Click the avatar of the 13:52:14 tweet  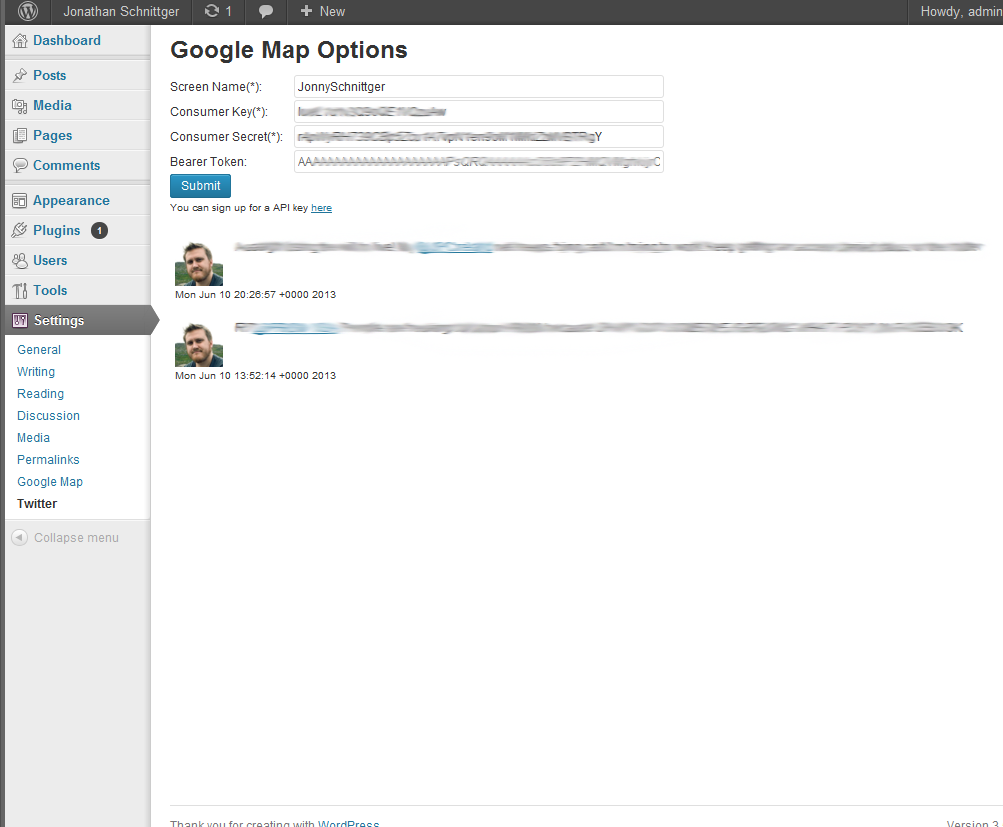(x=199, y=345)
